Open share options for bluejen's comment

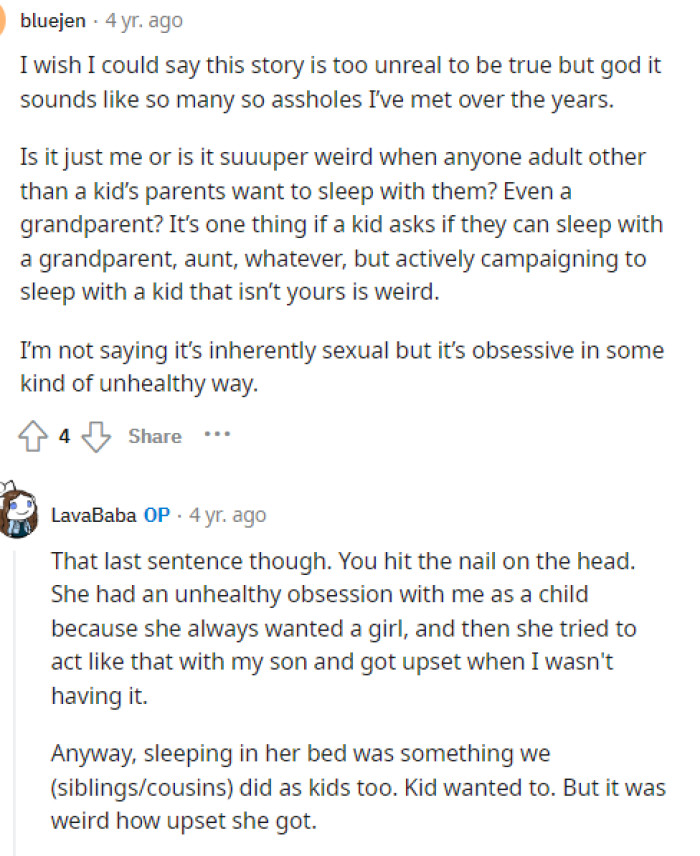tap(153, 435)
